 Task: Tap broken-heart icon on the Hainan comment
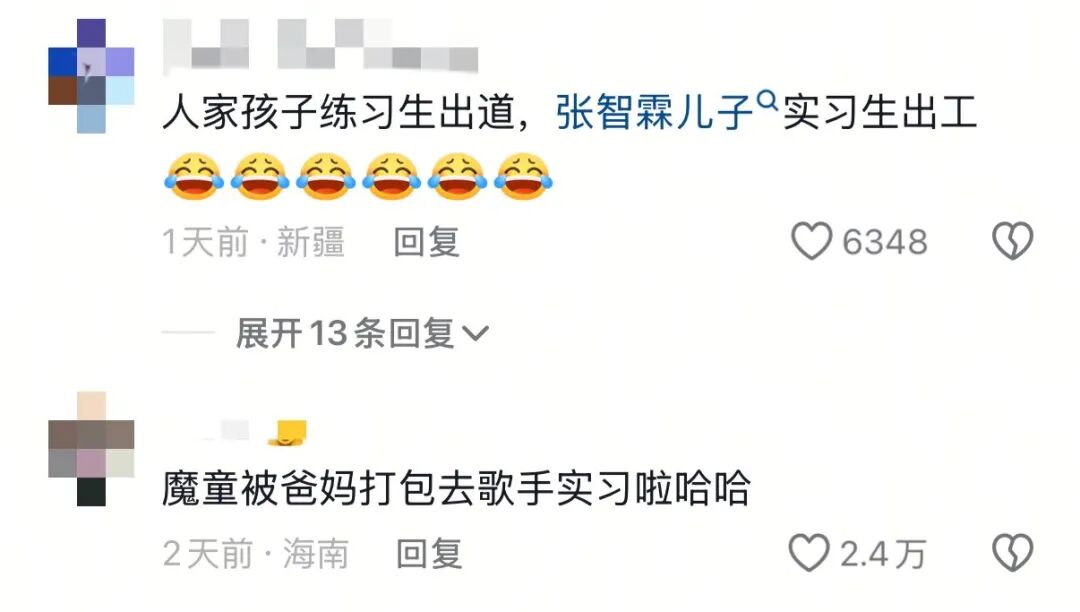[x=1012, y=553]
